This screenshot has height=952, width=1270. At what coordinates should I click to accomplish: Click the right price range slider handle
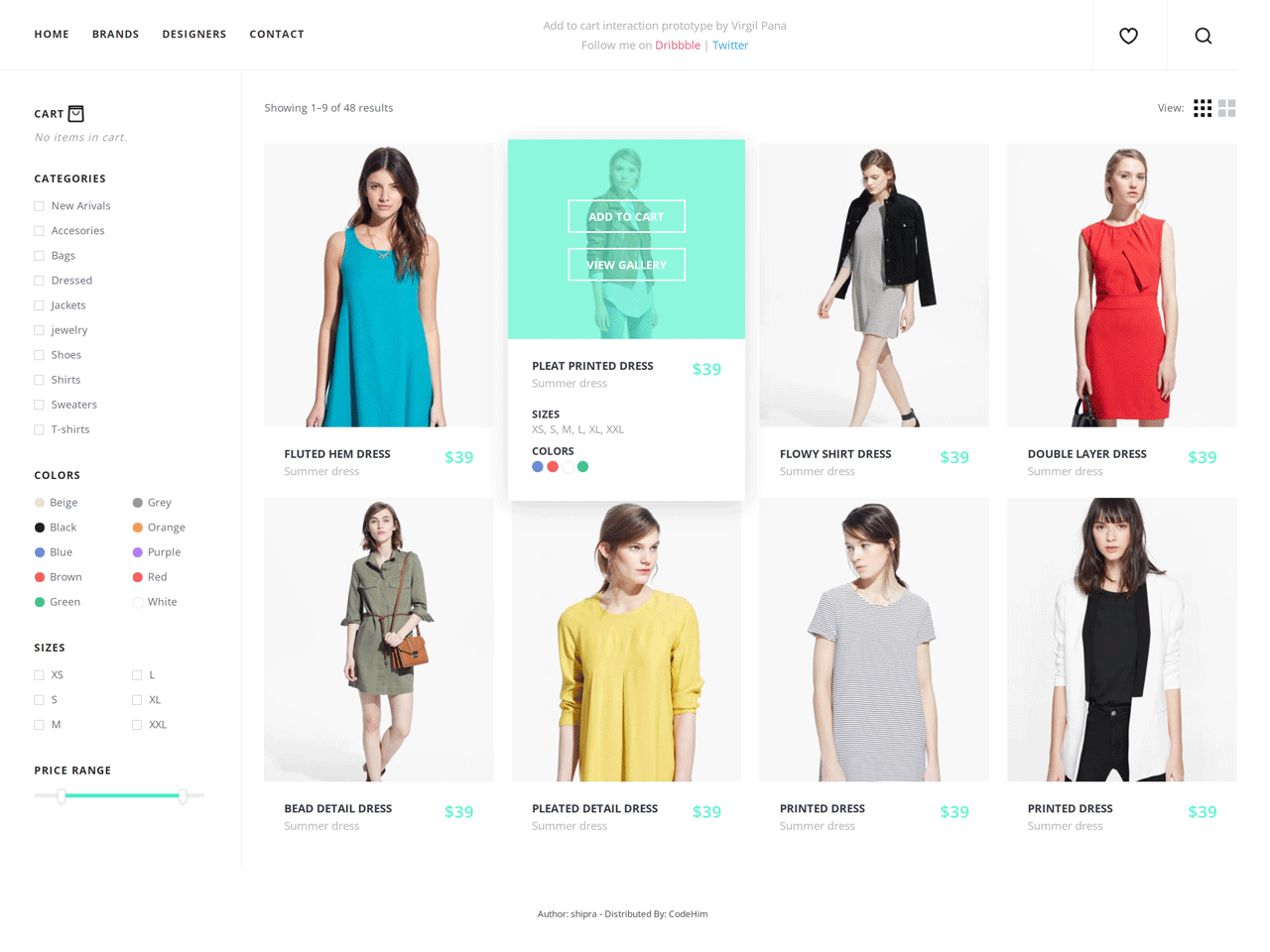click(x=183, y=795)
